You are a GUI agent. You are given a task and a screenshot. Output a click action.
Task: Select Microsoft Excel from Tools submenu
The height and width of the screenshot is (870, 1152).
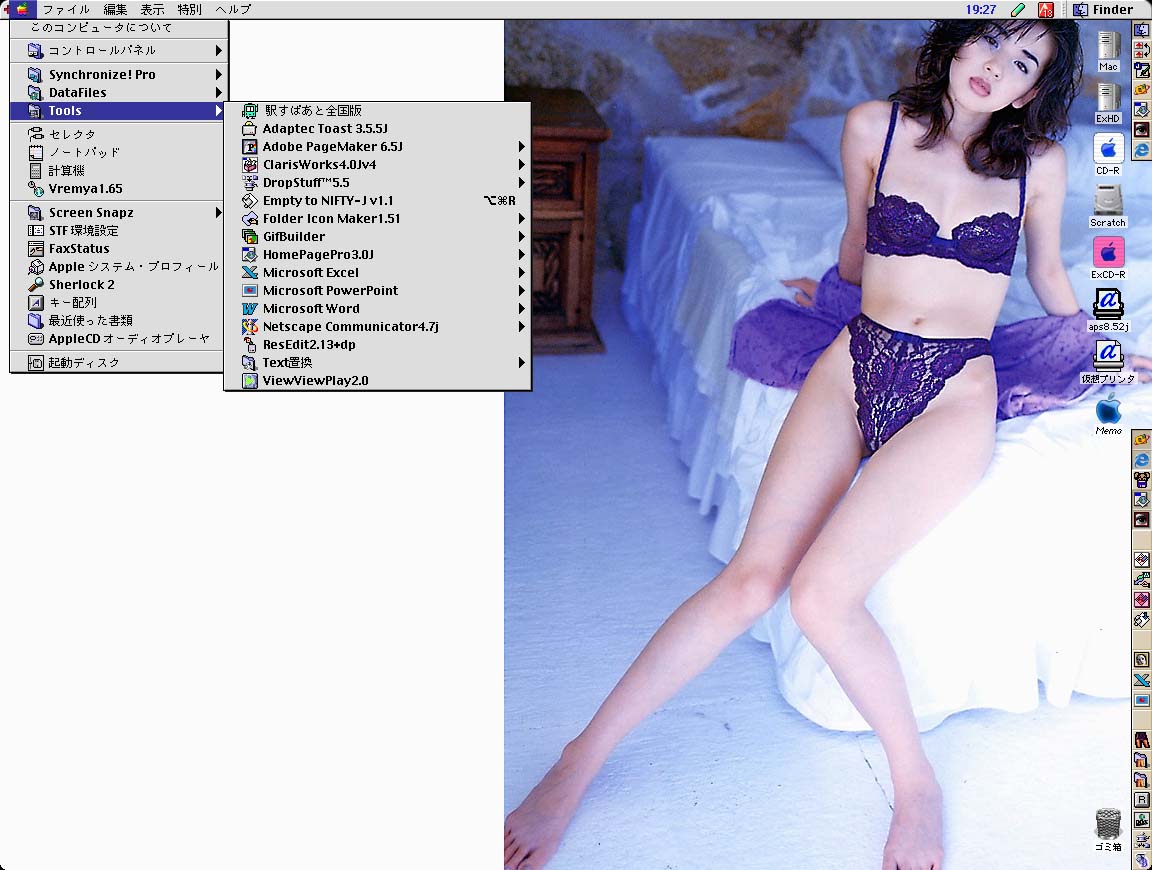[310, 273]
